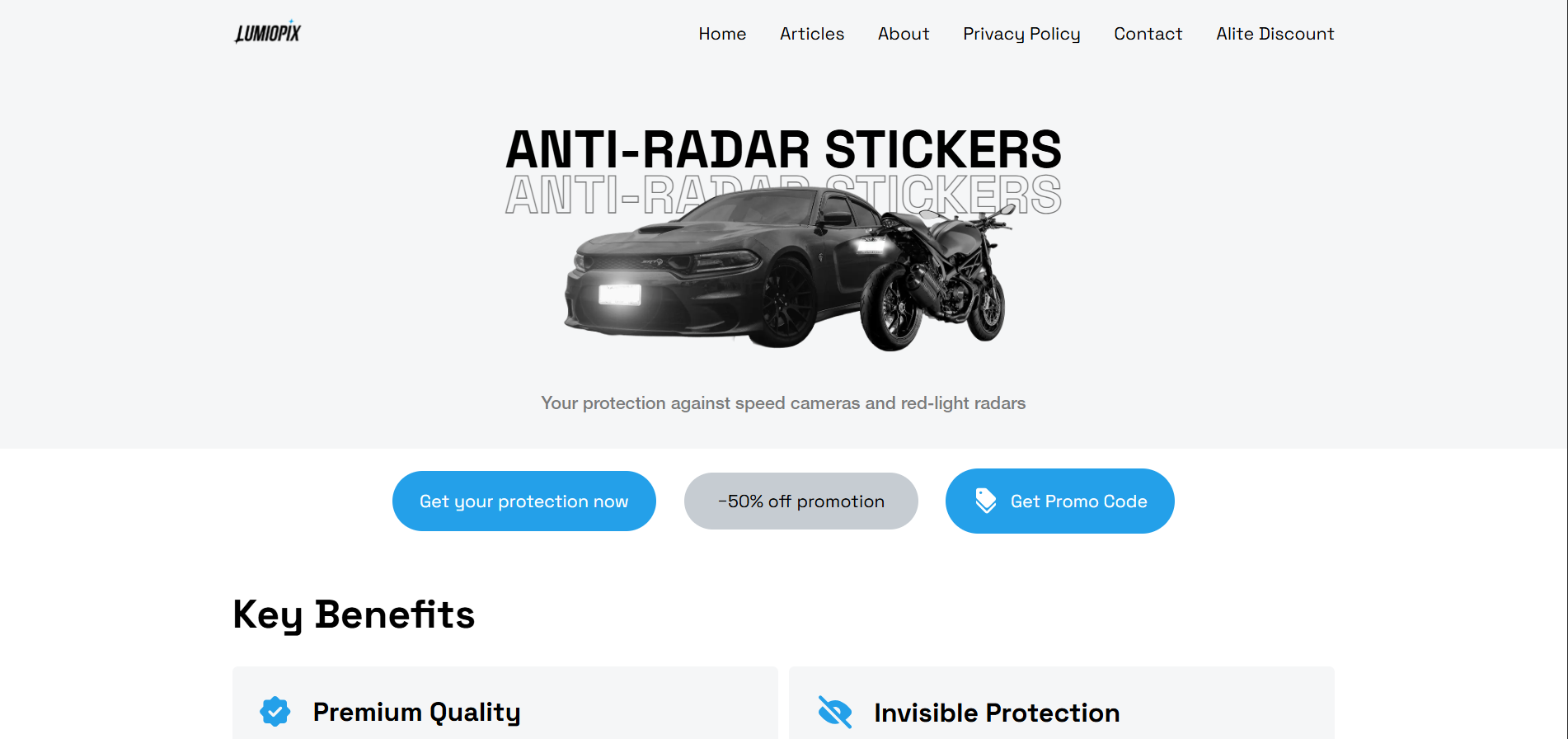Select Privacy Policy in navigation
Image resolution: width=1568 pixels, height=739 pixels.
(x=1021, y=34)
